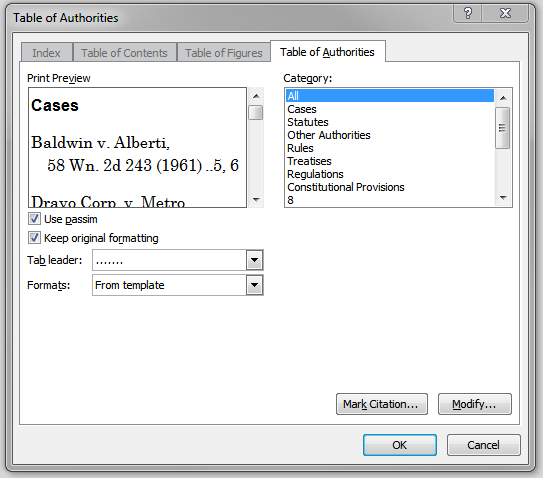The height and width of the screenshot is (478, 543).
Task: Click the From template formats field
Action: (x=170, y=285)
